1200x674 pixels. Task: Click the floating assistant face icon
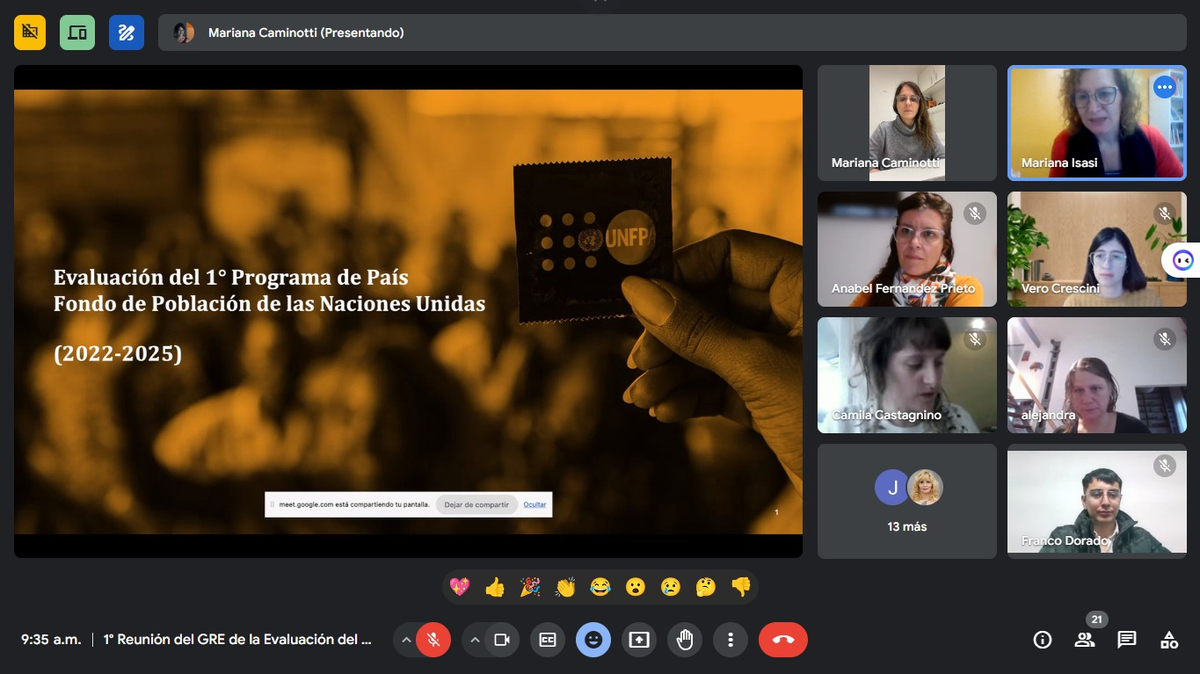point(1182,260)
